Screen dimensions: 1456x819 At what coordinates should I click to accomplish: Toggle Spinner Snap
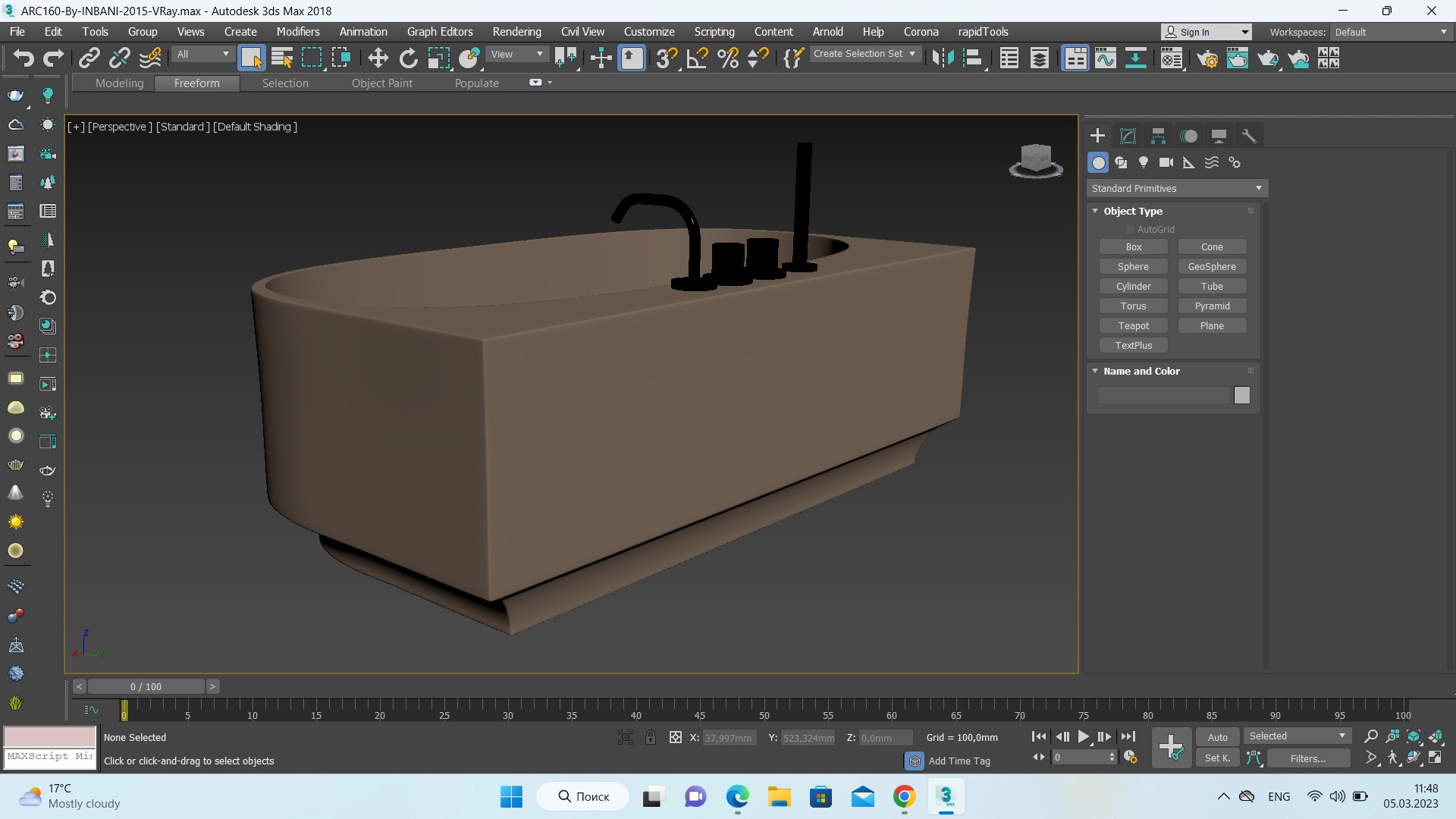point(758,58)
